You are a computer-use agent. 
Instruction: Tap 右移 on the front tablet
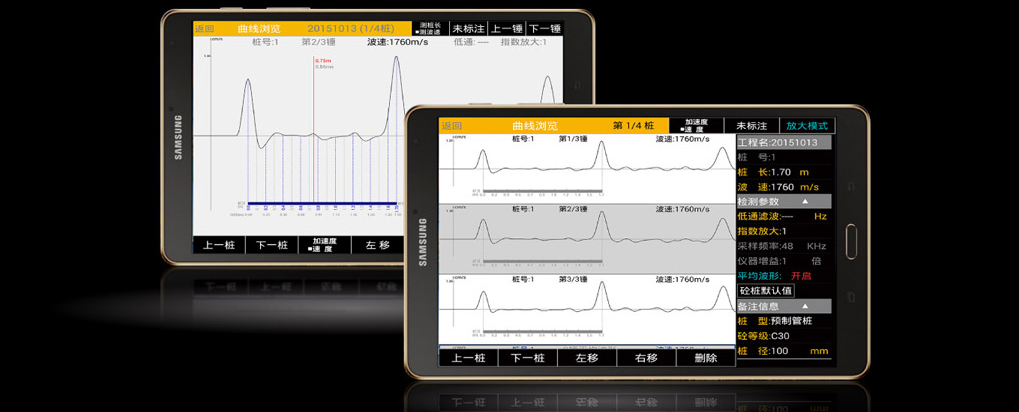coord(646,357)
